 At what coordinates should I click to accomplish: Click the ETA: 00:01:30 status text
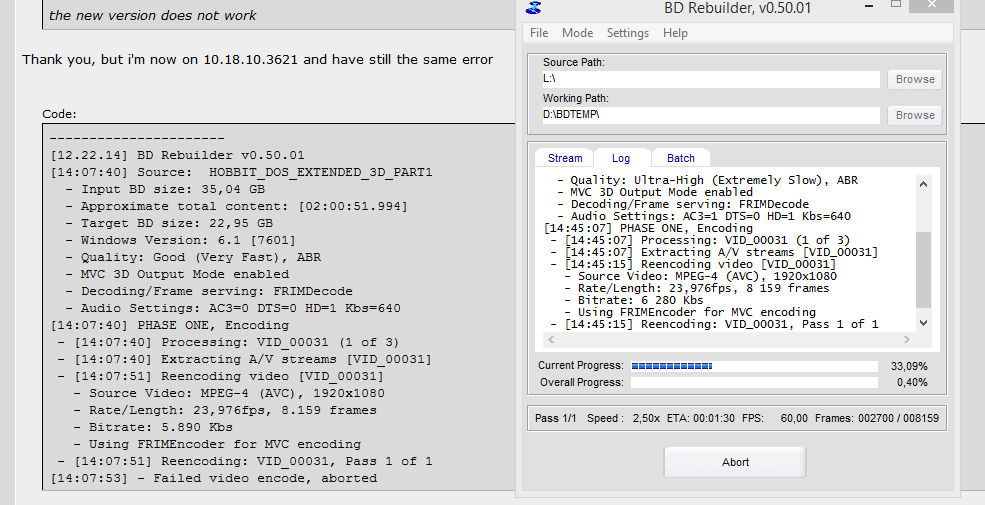click(700, 418)
